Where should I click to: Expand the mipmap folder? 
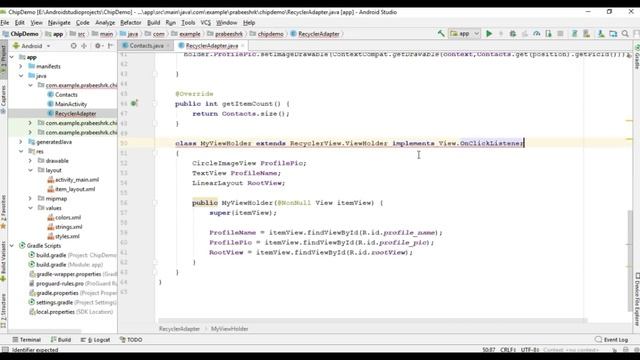30,198
